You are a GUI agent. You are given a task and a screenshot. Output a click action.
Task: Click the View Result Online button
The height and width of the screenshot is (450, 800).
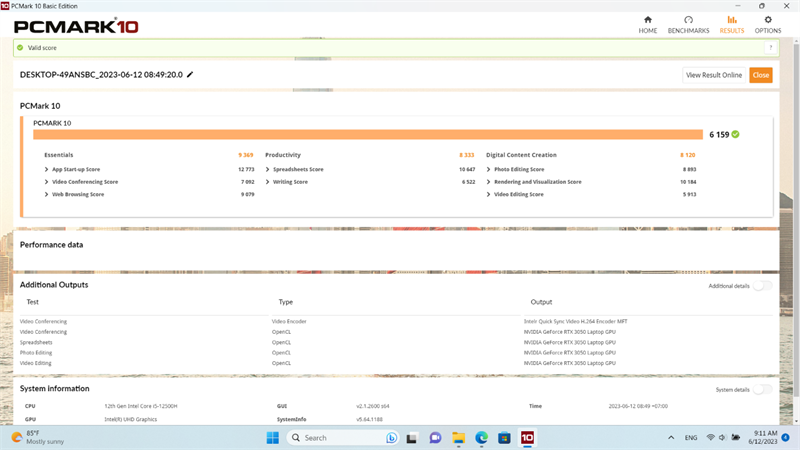click(714, 75)
